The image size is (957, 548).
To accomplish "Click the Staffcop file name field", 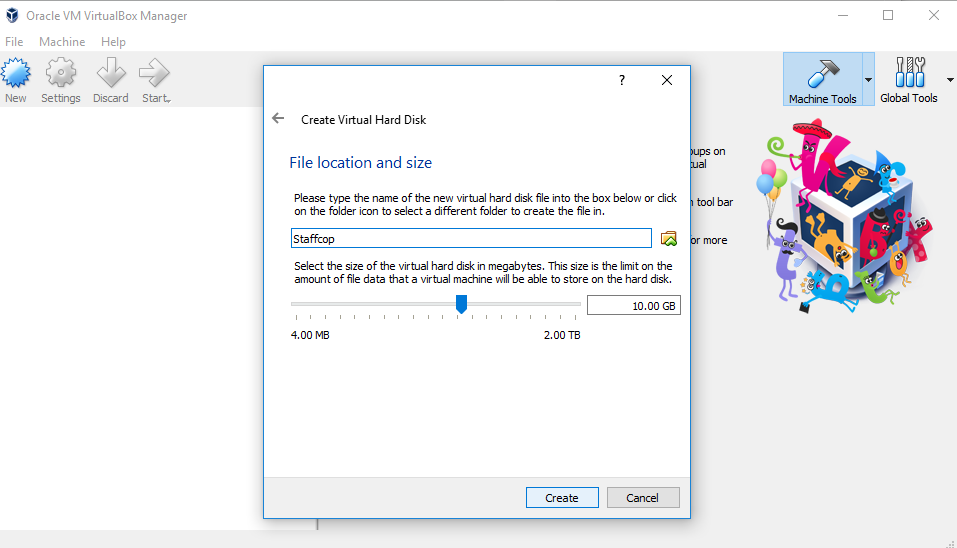I will [471, 239].
